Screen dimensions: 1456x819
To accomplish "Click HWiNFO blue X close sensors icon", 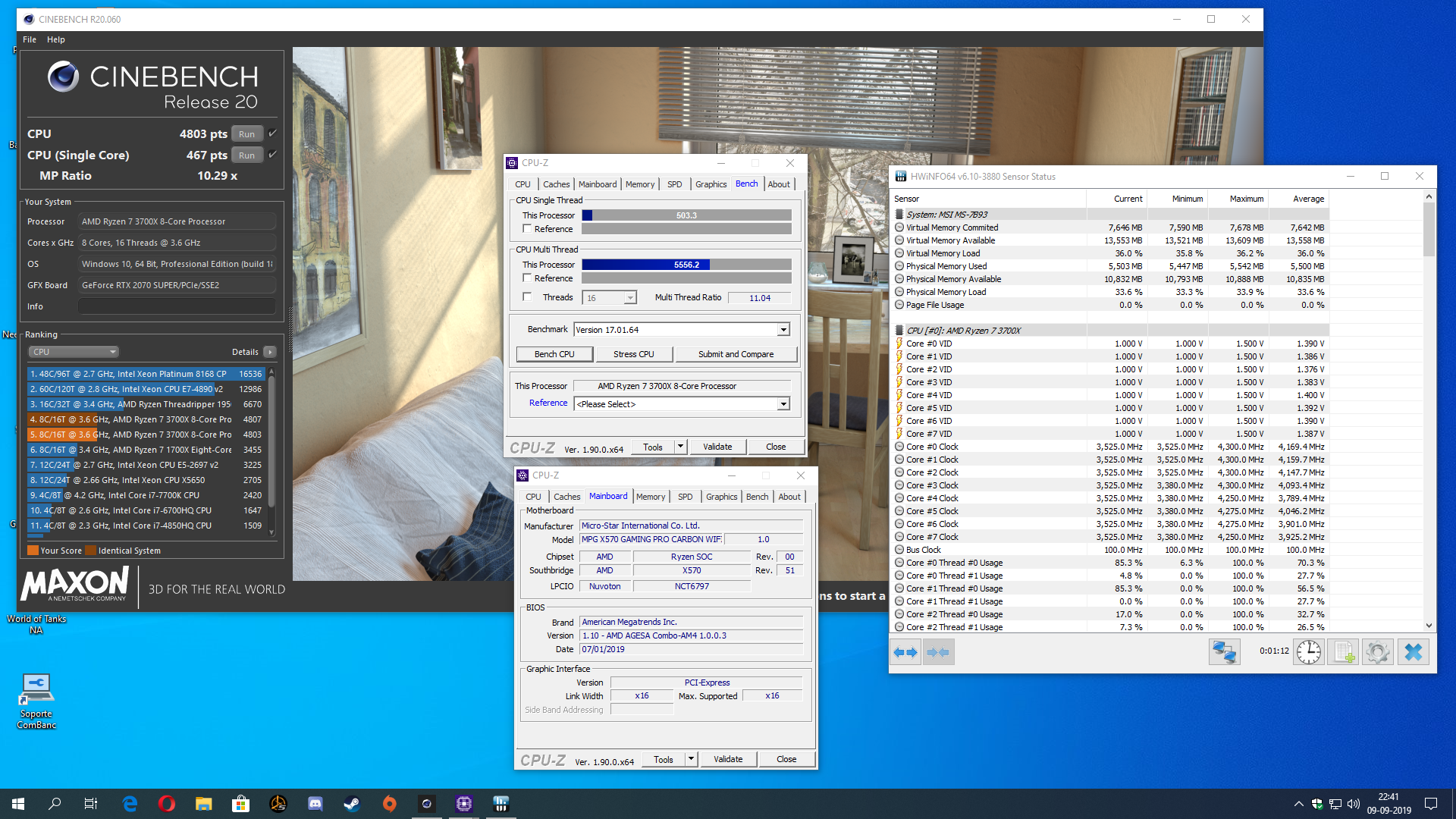I will pyautogui.click(x=1413, y=652).
